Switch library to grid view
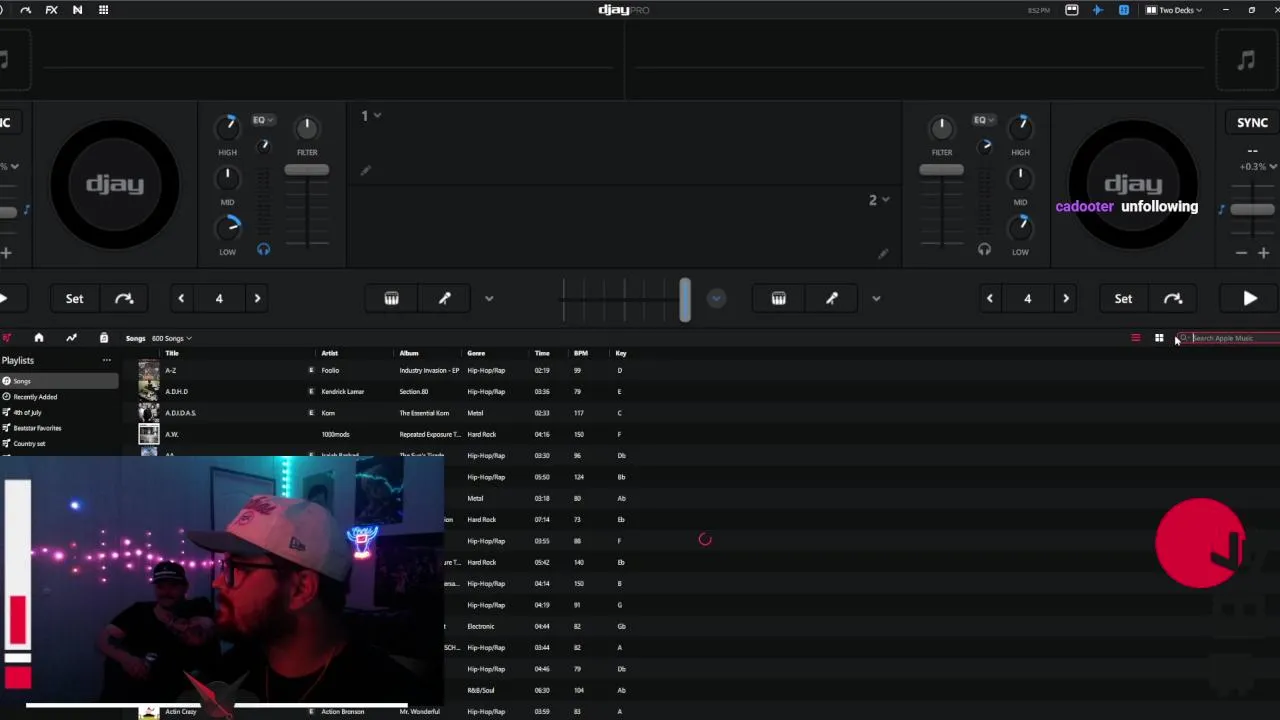This screenshot has width=1280, height=720. (x=1159, y=338)
